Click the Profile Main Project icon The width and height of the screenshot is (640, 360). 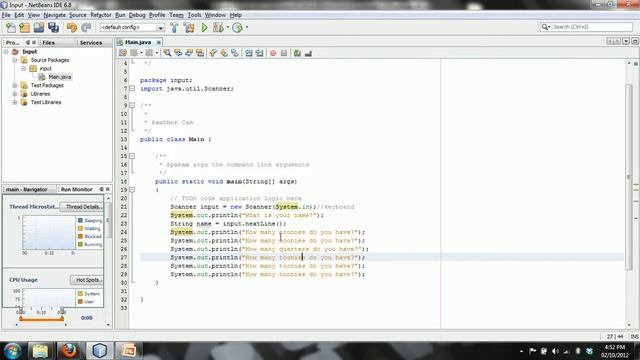coord(237,27)
